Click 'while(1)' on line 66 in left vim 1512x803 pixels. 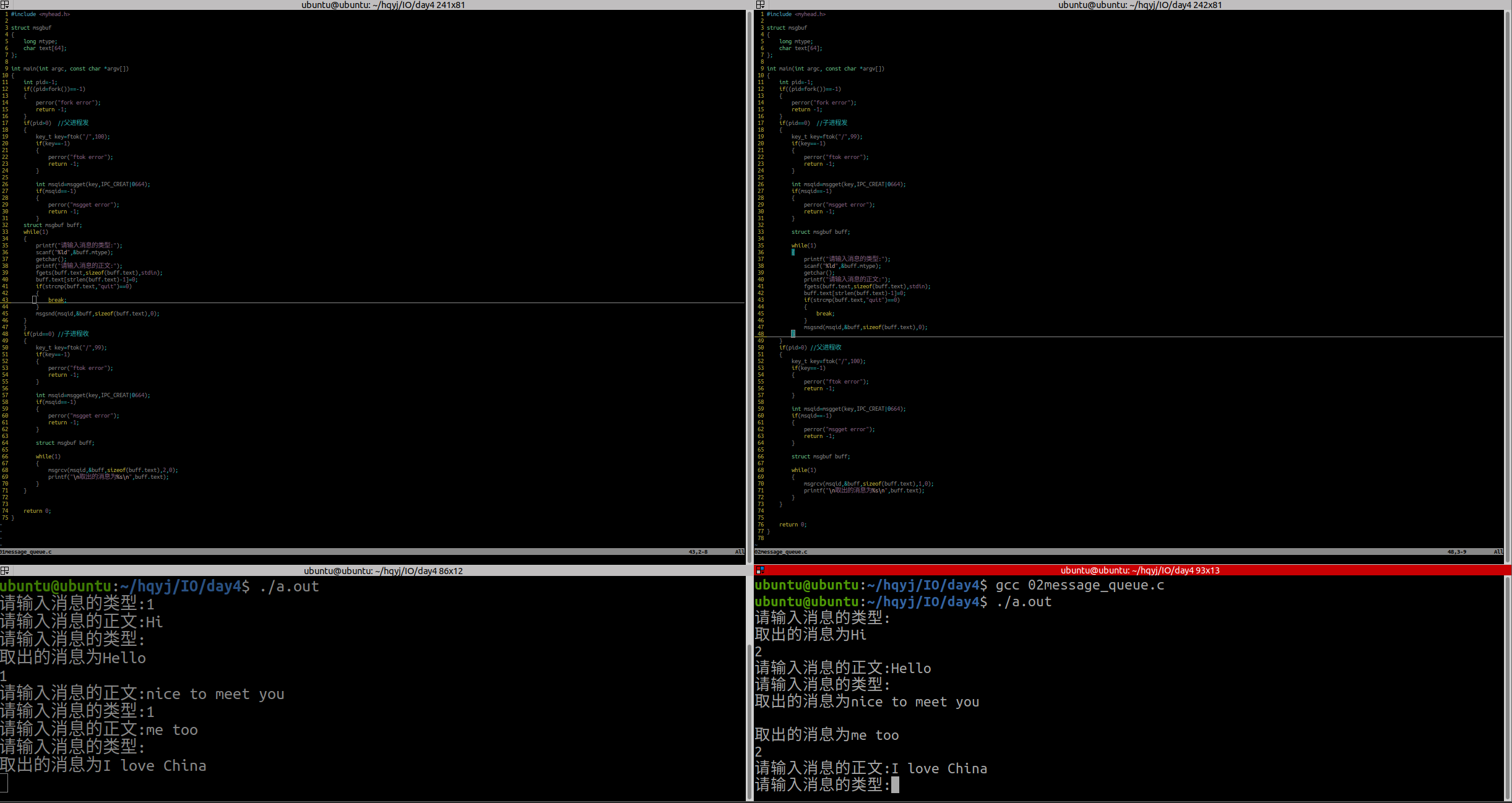coord(48,457)
